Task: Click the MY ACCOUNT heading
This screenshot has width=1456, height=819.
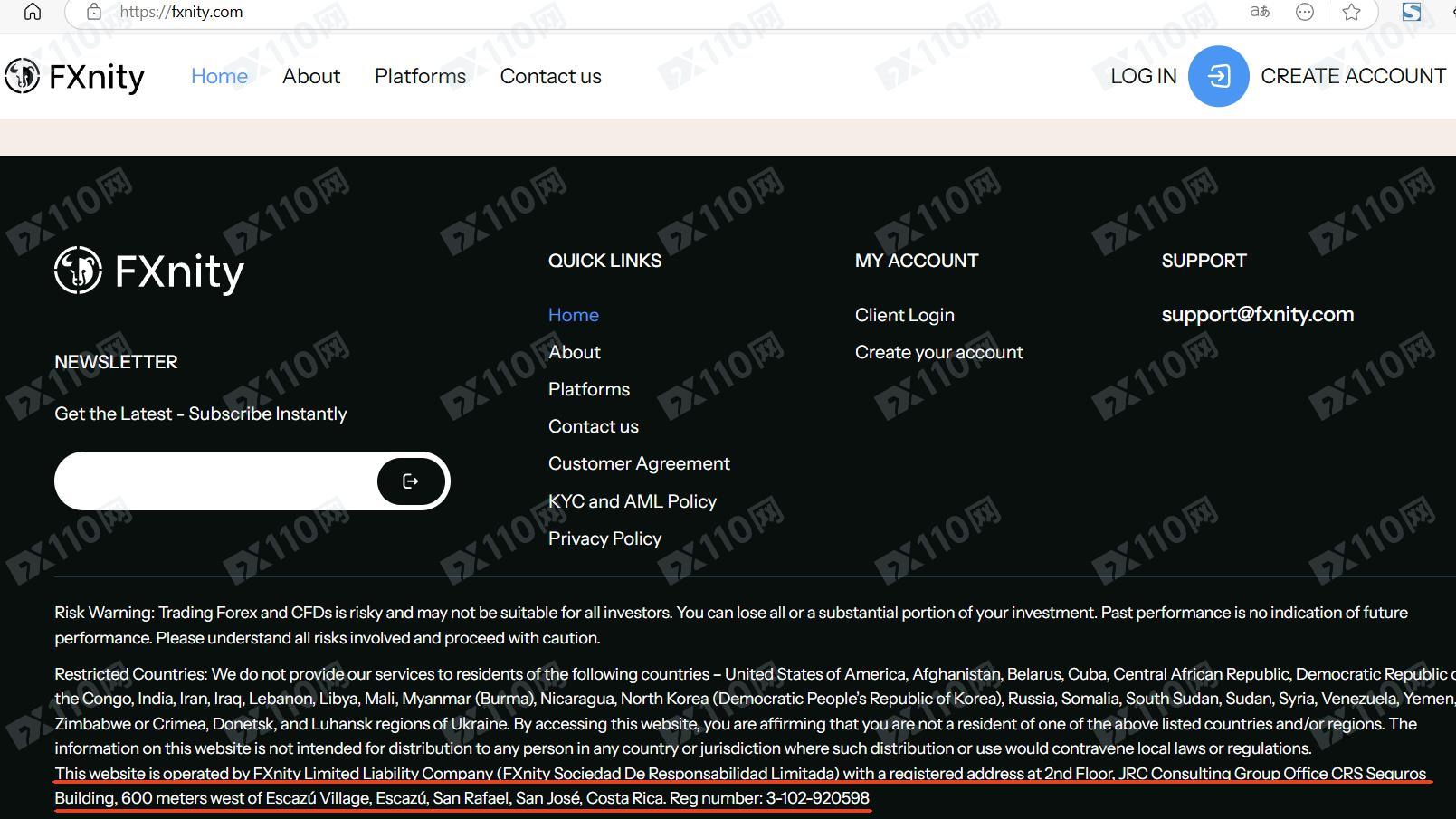Action: pyautogui.click(x=917, y=261)
